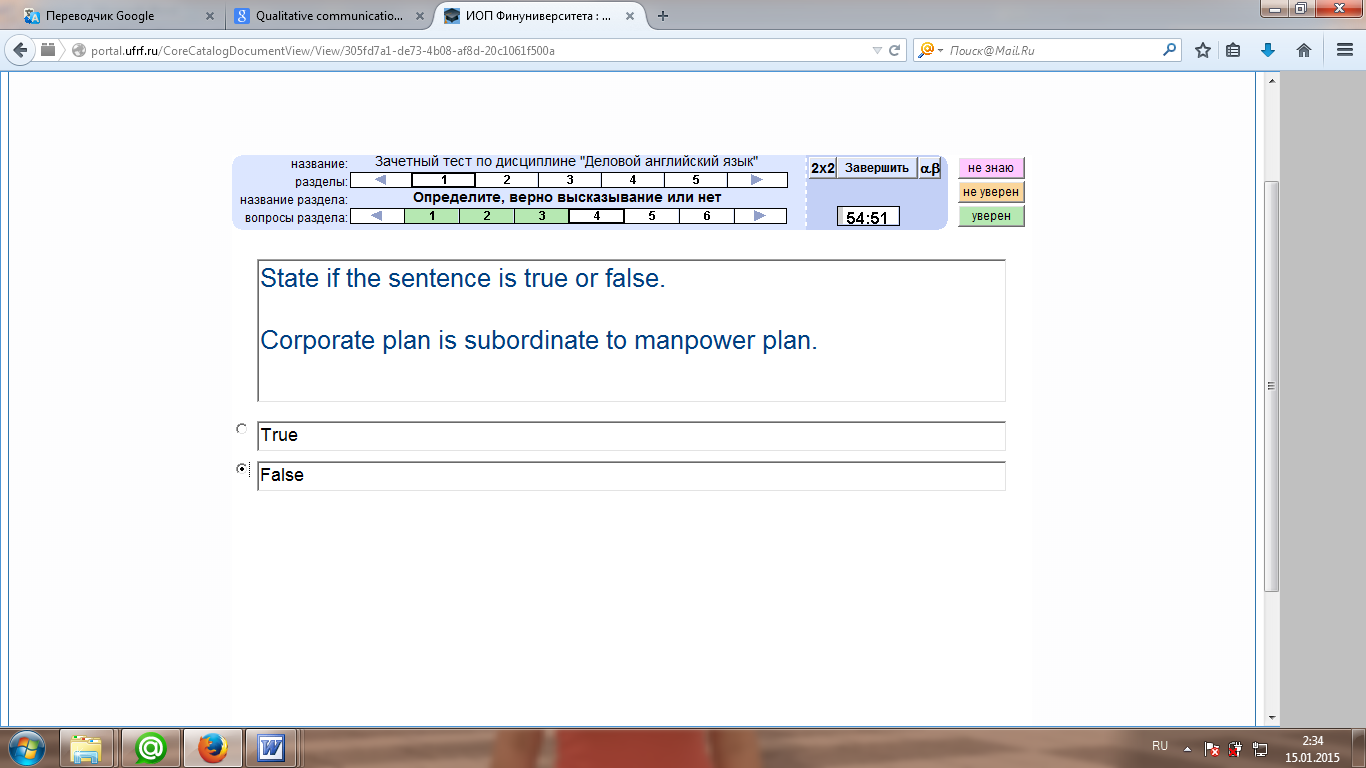Image resolution: width=1366 pixels, height=768 pixels.
Task: Open section 4 in разделы row
Action: (632, 180)
